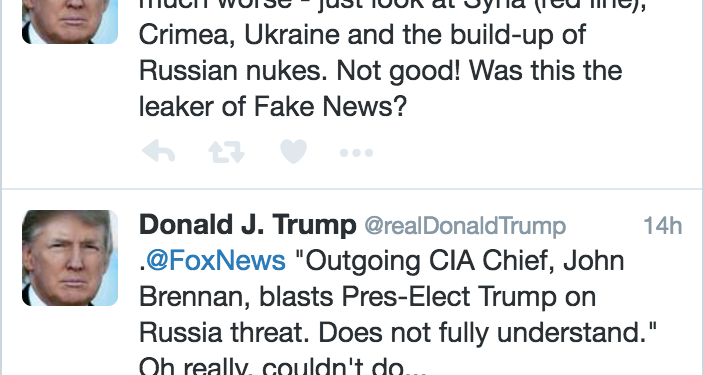
Task: Click the reply arrow icon under first tweet
Action: coord(158,151)
